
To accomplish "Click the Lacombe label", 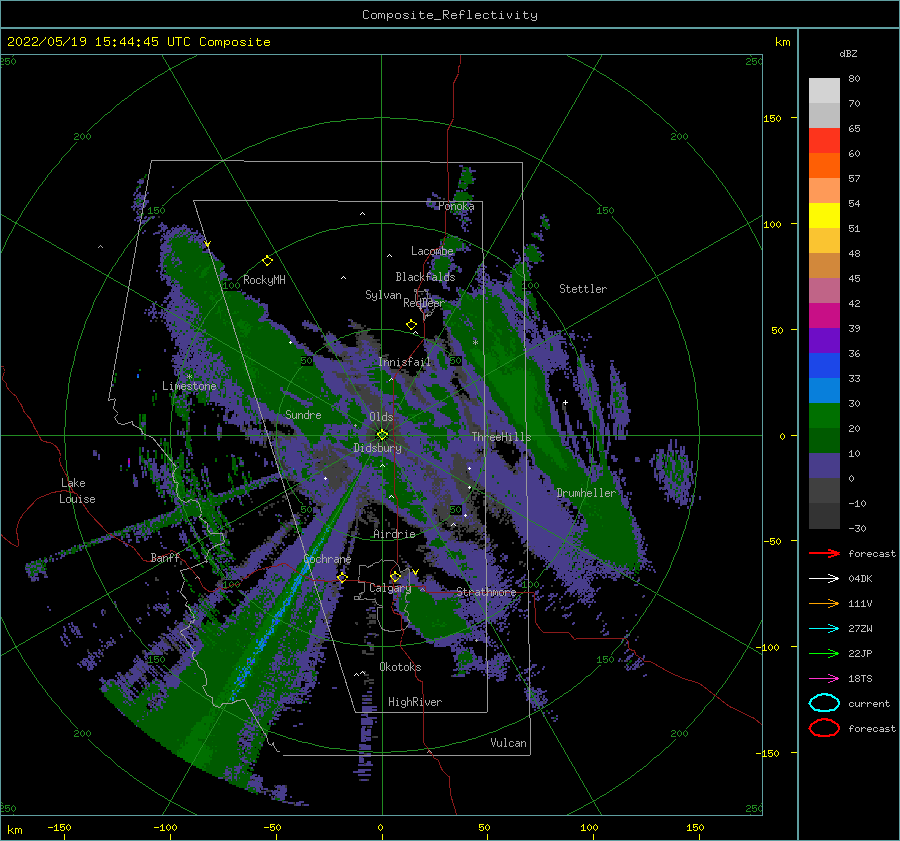I will coord(432,251).
